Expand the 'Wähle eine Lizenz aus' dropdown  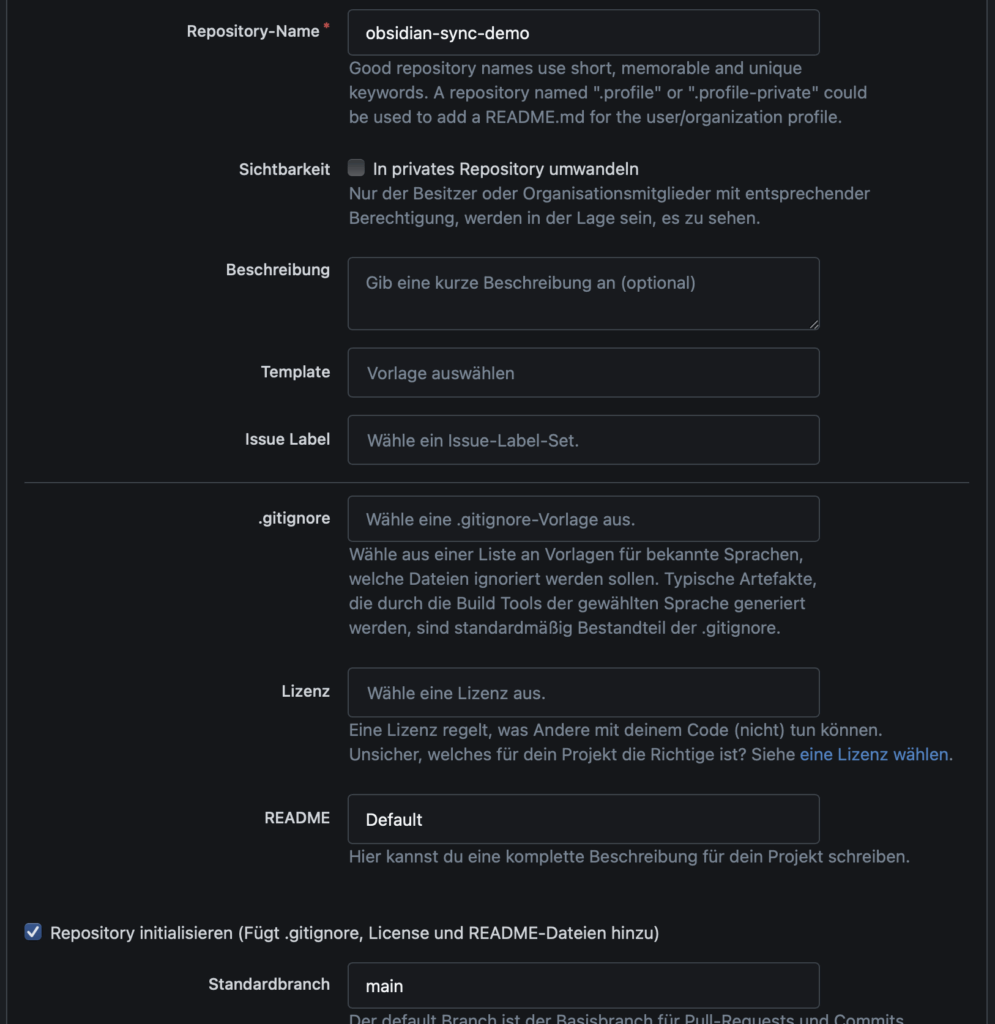click(x=583, y=693)
